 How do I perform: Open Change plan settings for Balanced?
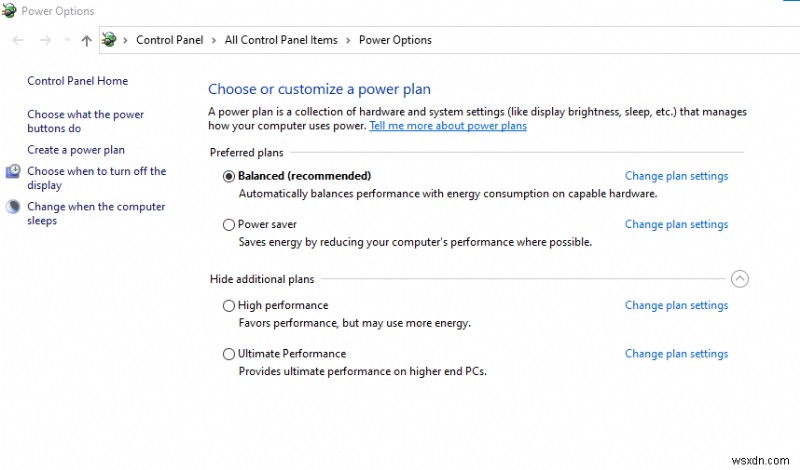[676, 176]
